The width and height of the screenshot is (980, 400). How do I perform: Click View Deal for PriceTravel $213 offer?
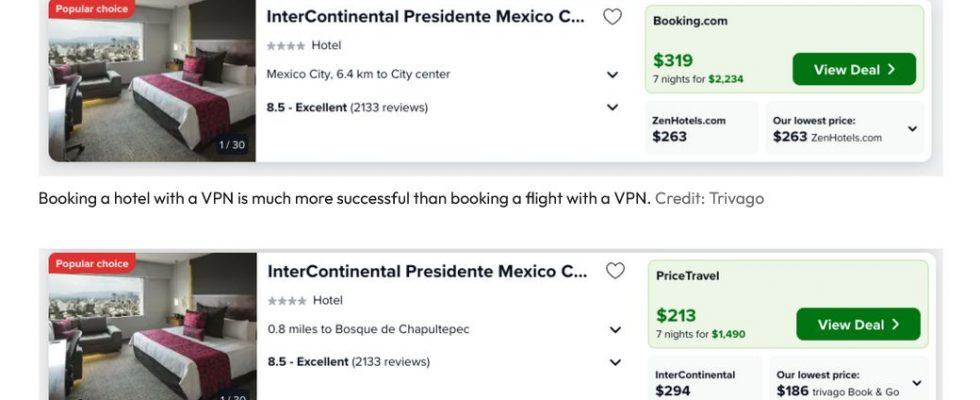(858, 324)
